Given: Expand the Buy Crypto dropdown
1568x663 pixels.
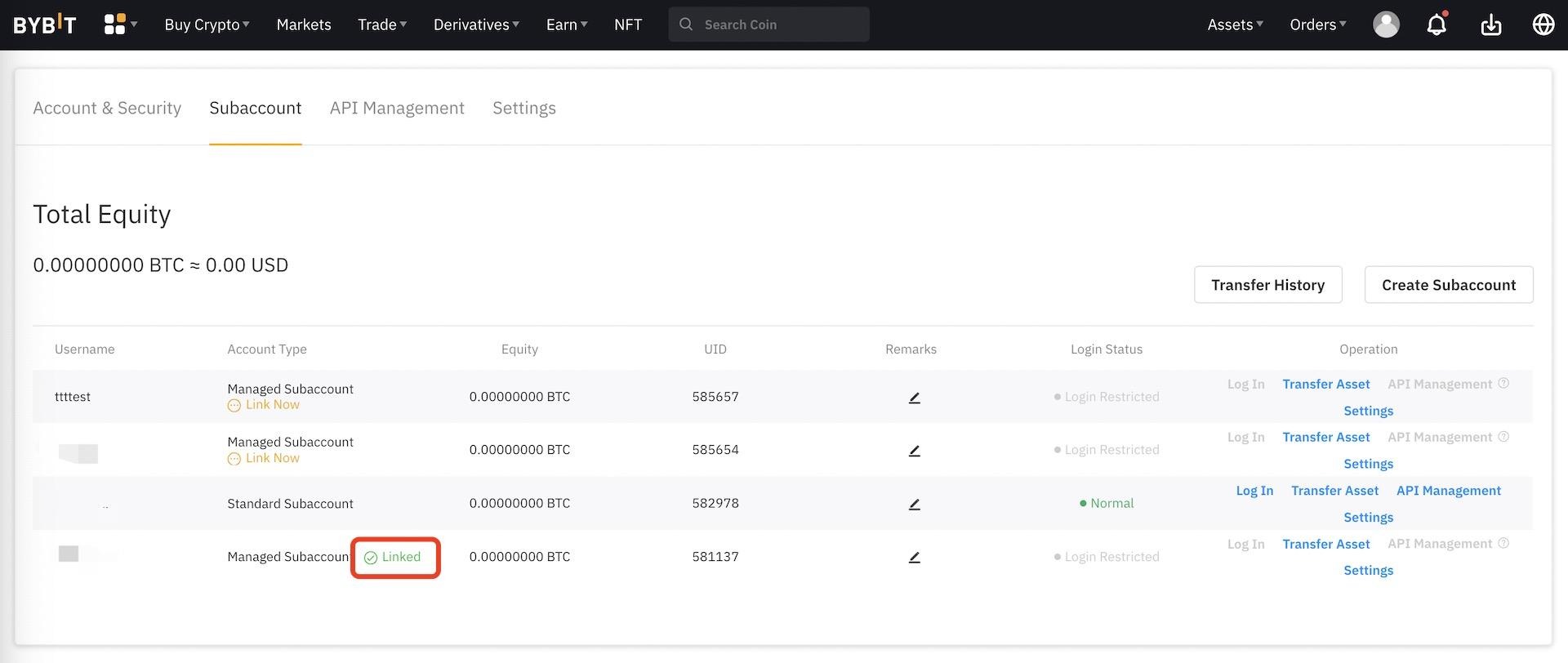Looking at the screenshot, I should (x=207, y=24).
